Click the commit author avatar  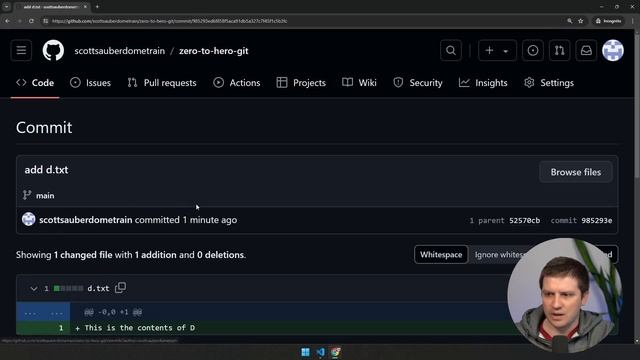pos(29,220)
